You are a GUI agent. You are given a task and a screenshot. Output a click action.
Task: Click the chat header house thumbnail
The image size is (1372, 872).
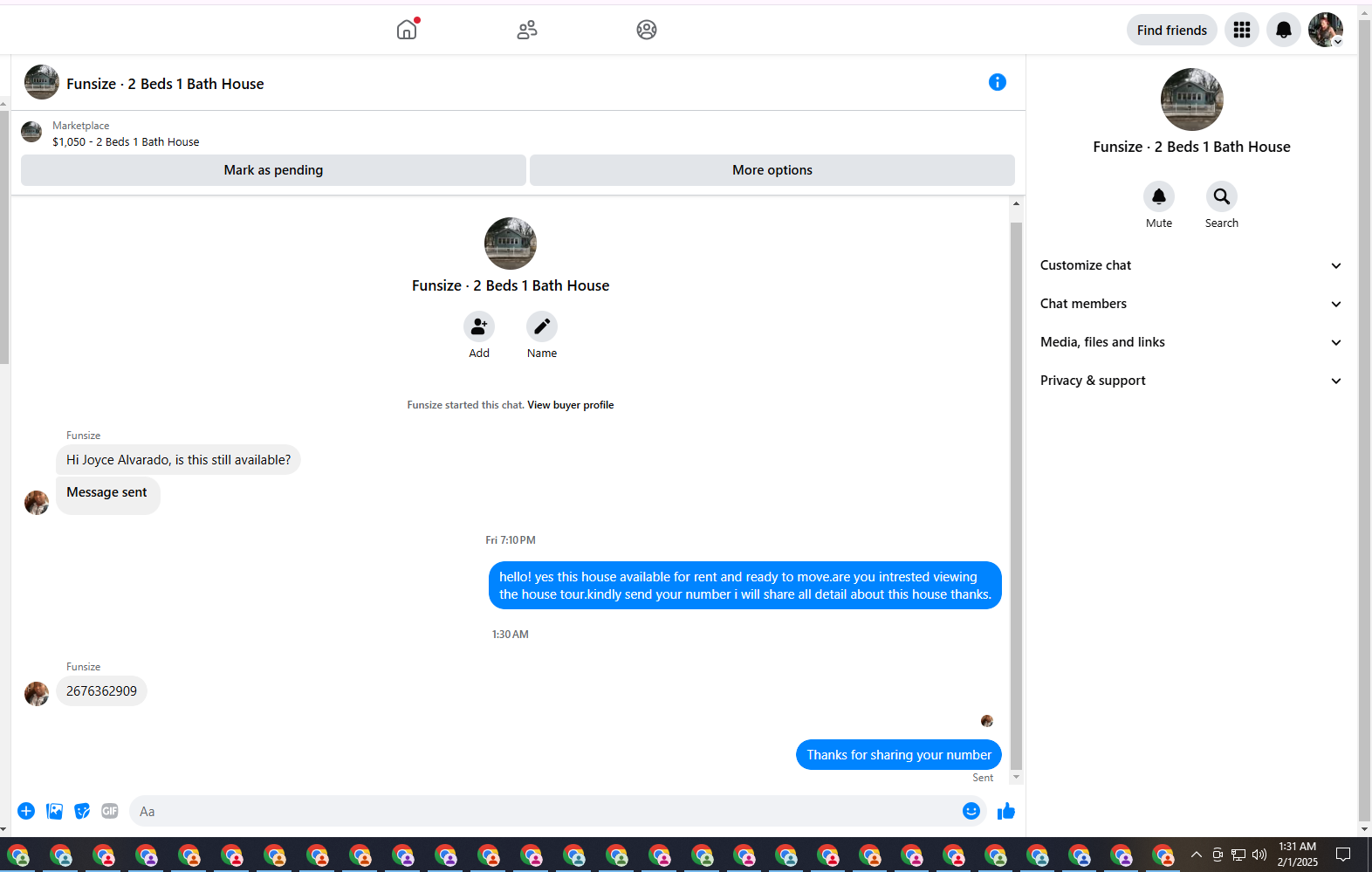pos(42,82)
